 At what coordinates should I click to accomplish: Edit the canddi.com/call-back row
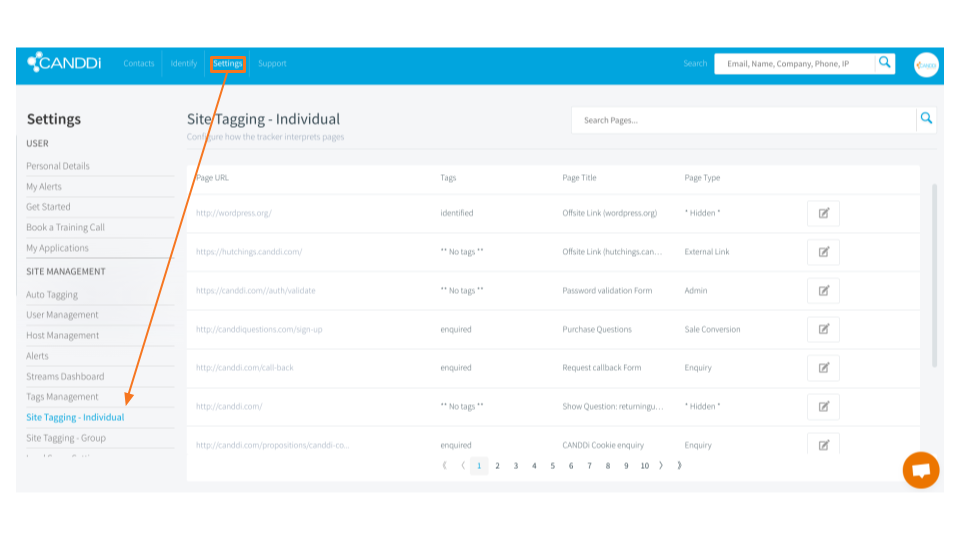coord(823,368)
